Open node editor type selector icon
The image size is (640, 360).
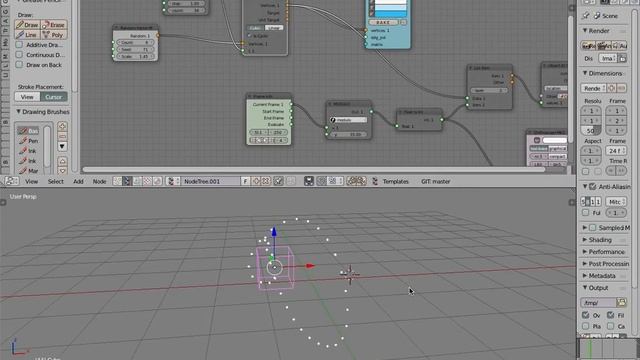coord(11,181)
